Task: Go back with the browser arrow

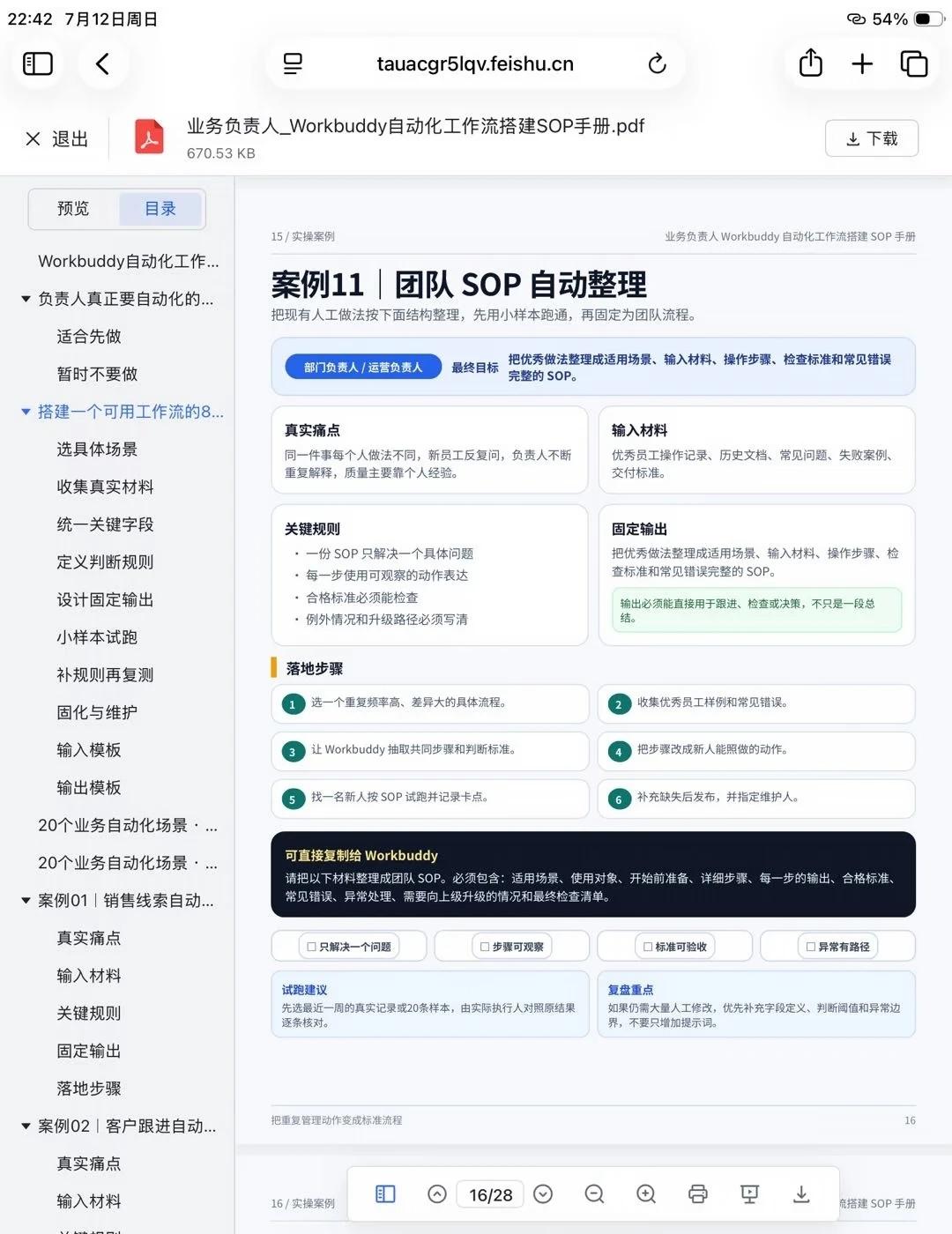Action: [x=102, y=63]
